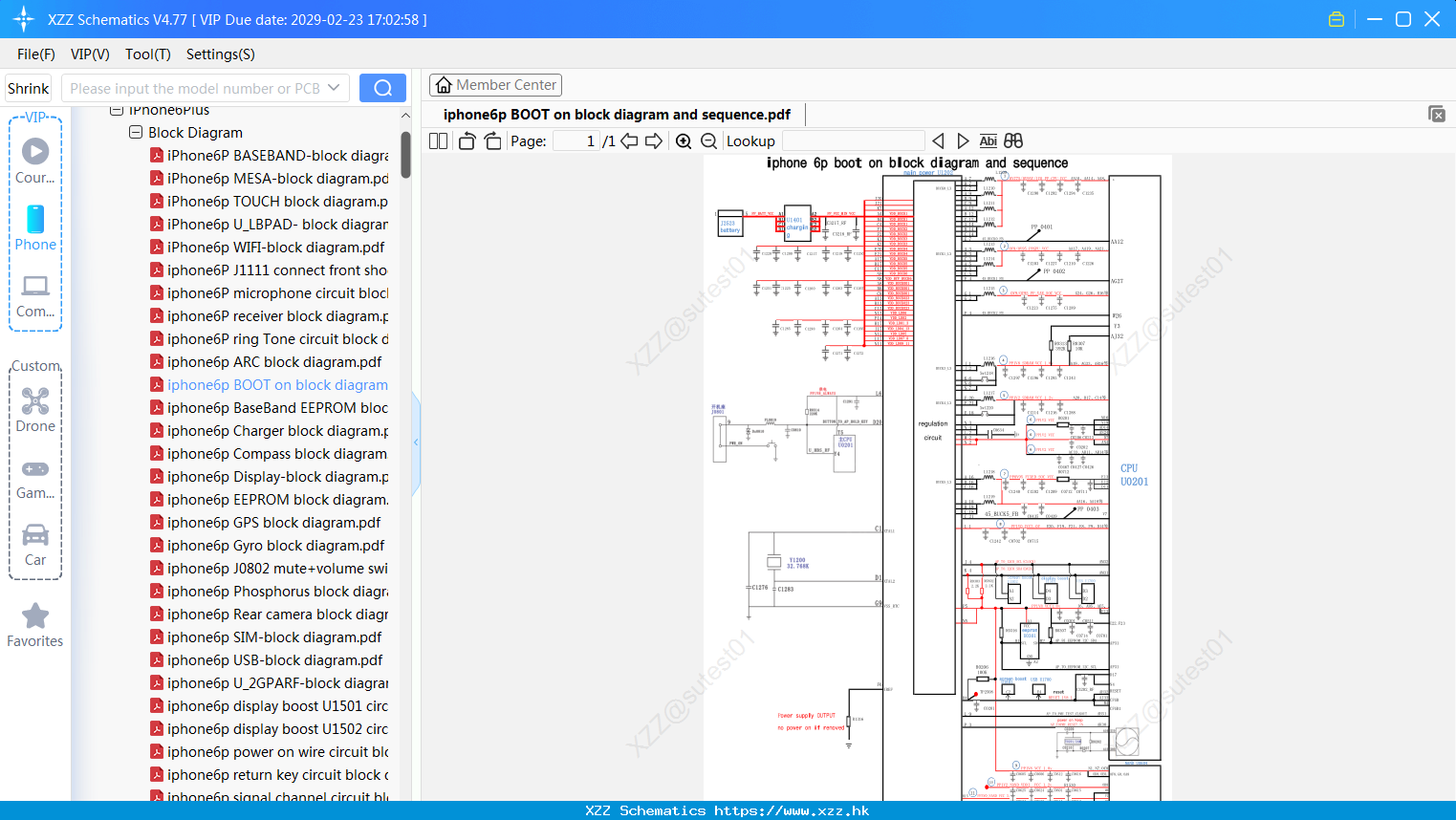
Task: Rotate the page clockwise
Action: 492,141
